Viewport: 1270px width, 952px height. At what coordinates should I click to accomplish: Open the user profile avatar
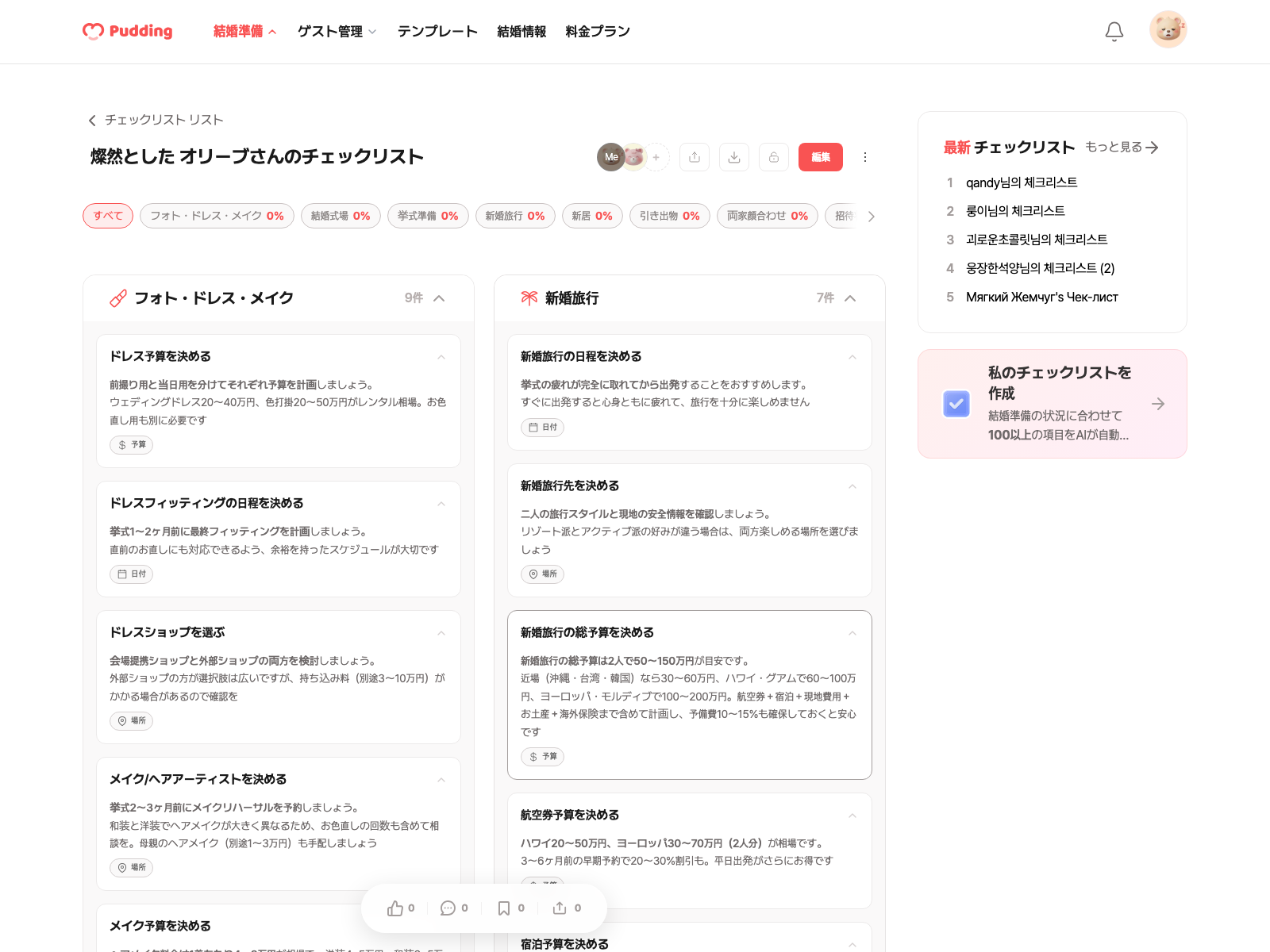[1168, 29]
